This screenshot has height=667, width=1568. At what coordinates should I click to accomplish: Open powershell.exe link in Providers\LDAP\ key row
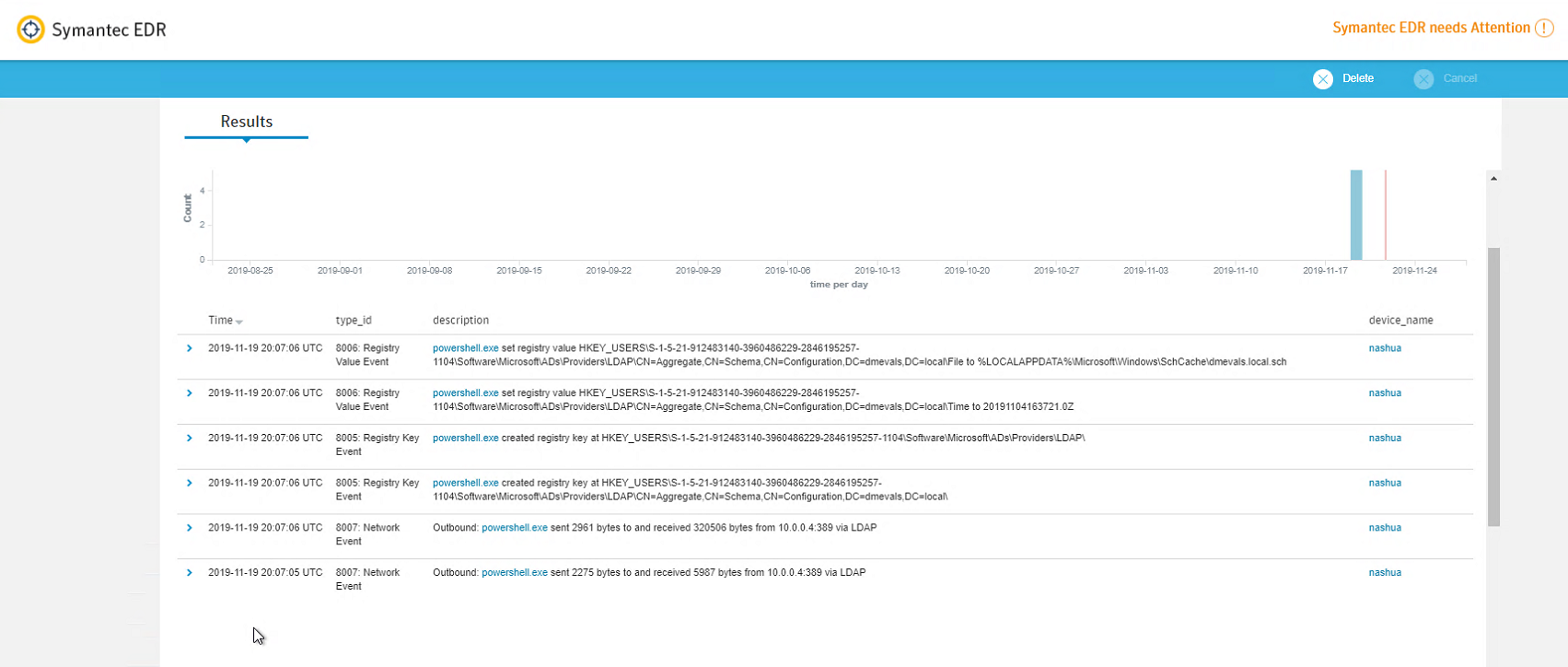pyautogui.click(x=466, y=438)
